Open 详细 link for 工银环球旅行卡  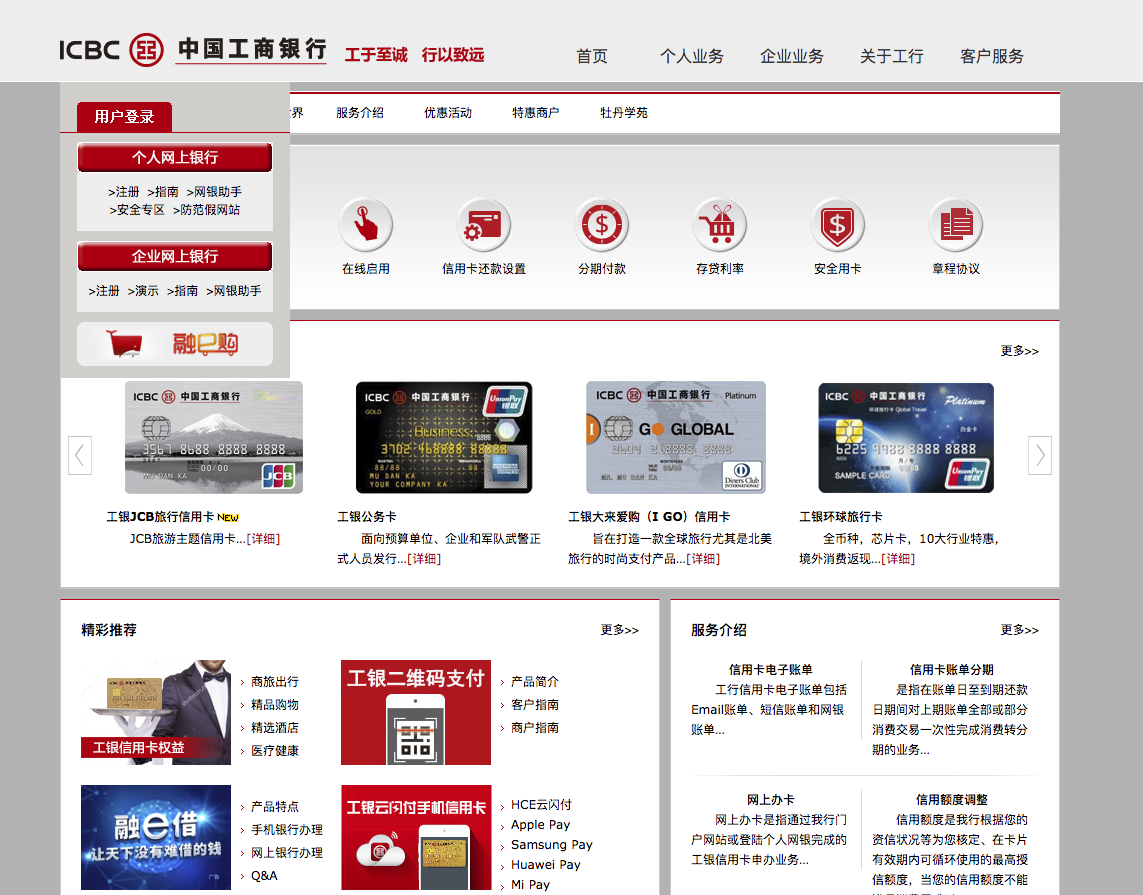[x=898, y=558]
